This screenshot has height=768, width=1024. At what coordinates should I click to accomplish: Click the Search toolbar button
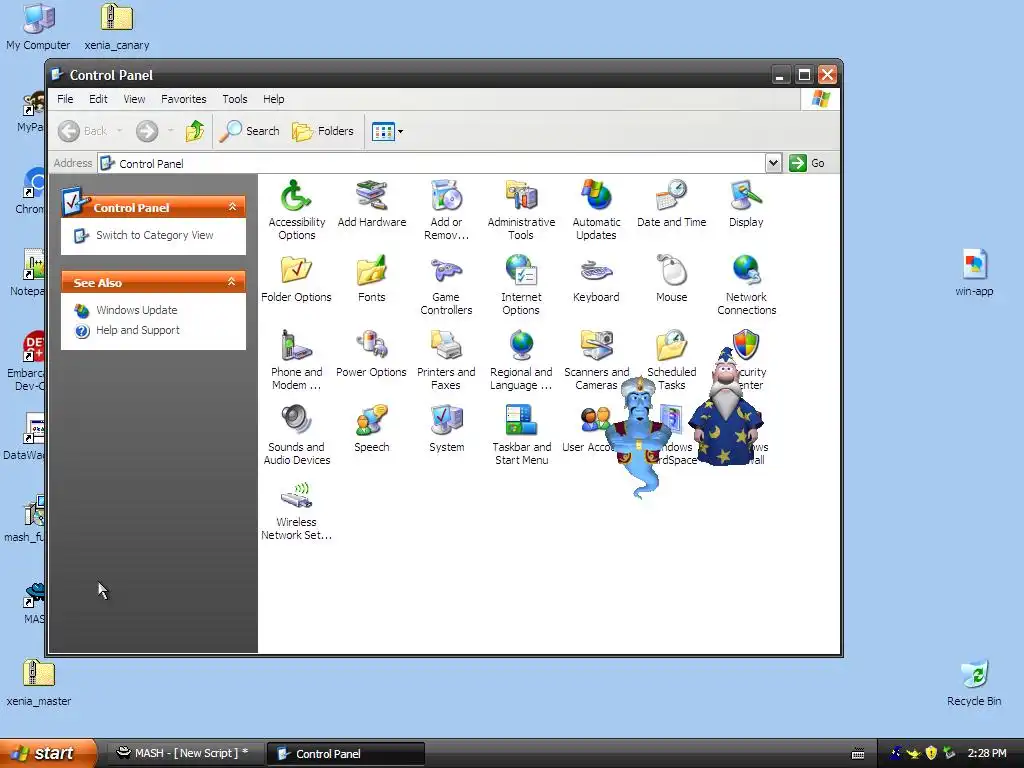[x=249, y=131]
